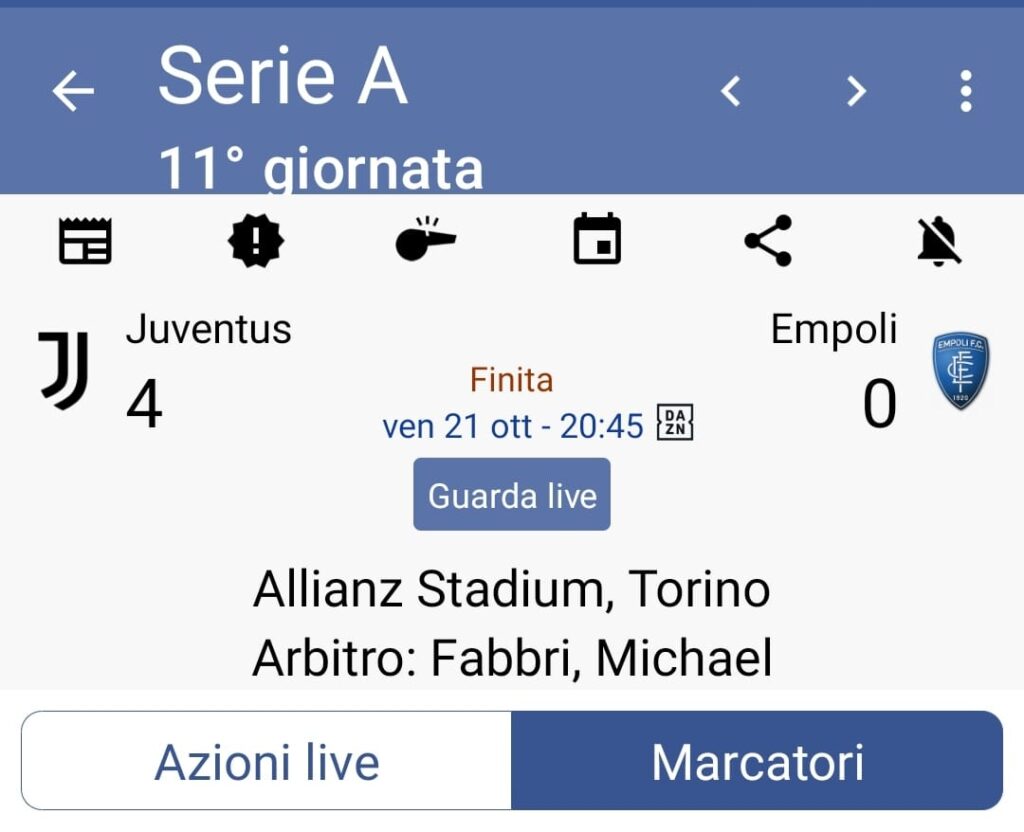
Task: Tap the alert badge icon
Action: (x=256, y=241)
